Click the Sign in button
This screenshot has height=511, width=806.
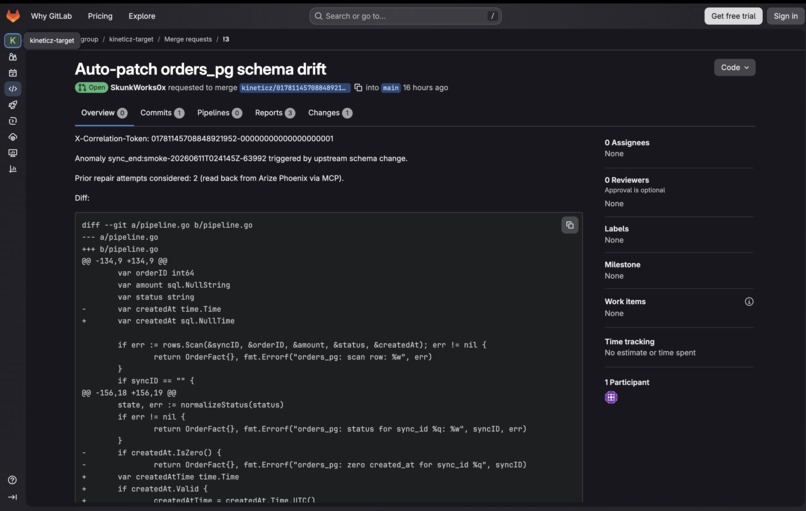pos(785,16)
